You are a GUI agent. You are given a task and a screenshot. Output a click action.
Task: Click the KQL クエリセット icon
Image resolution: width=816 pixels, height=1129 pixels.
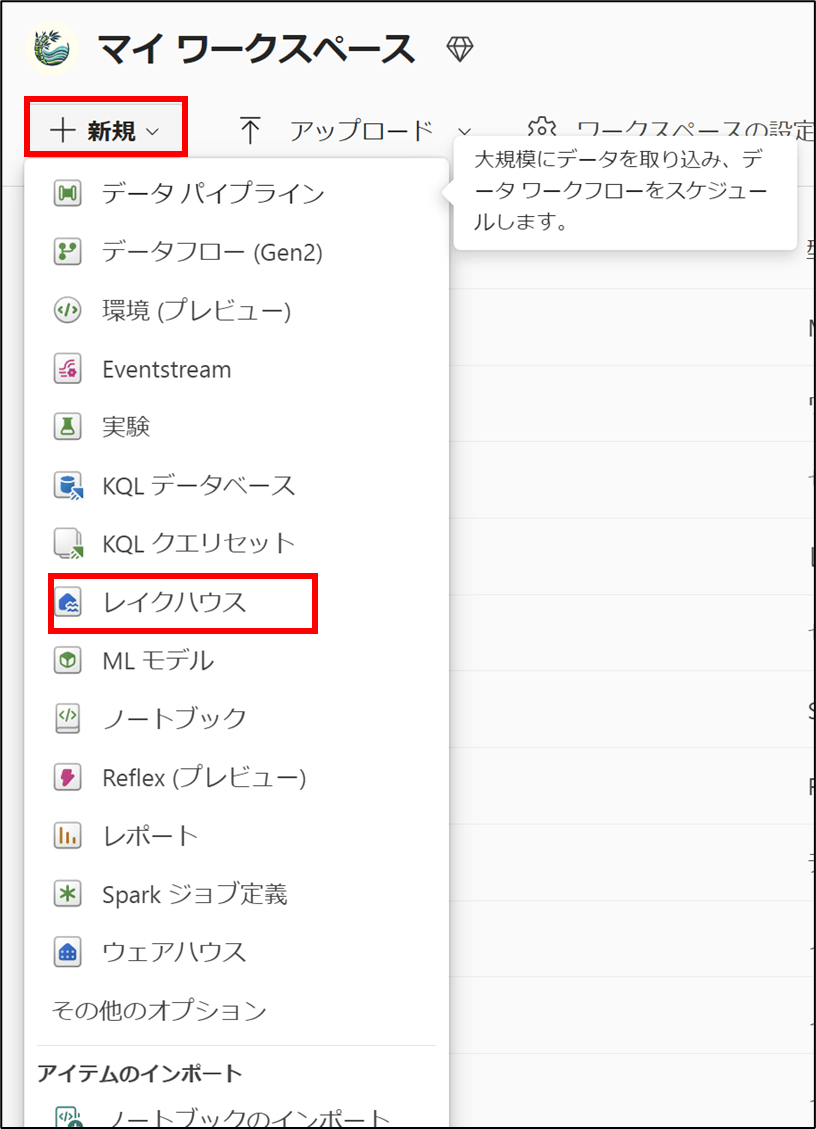point(68,544)
